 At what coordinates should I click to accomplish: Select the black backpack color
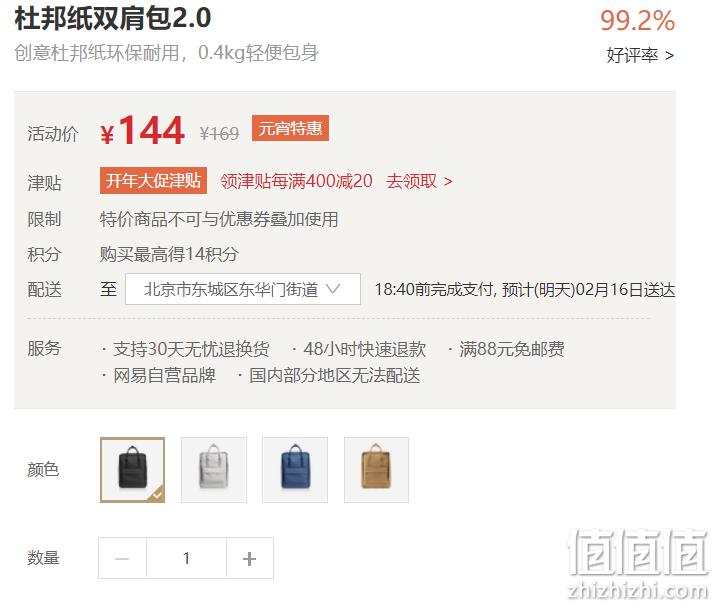(133, 470)
